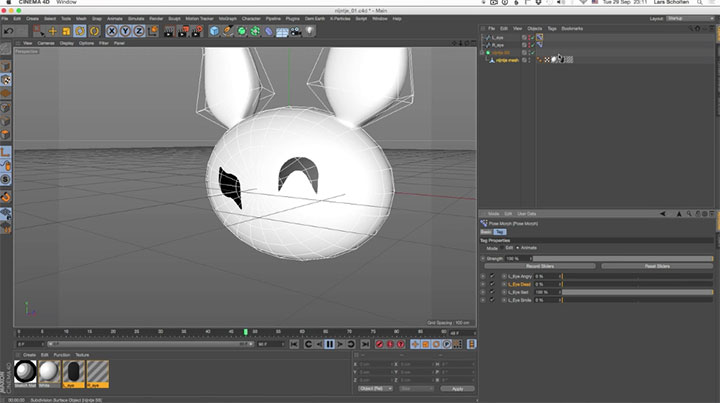Click the Array modeling object icon
The image size is (720, 403).
pos(255,31)
